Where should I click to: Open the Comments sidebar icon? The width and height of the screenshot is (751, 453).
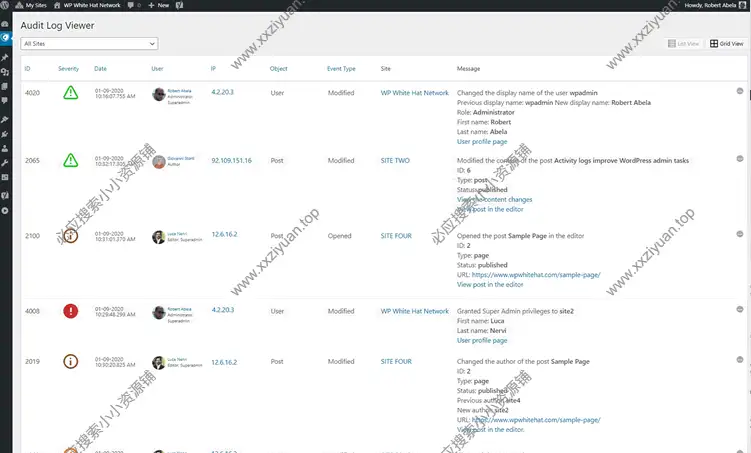point(5,101)
